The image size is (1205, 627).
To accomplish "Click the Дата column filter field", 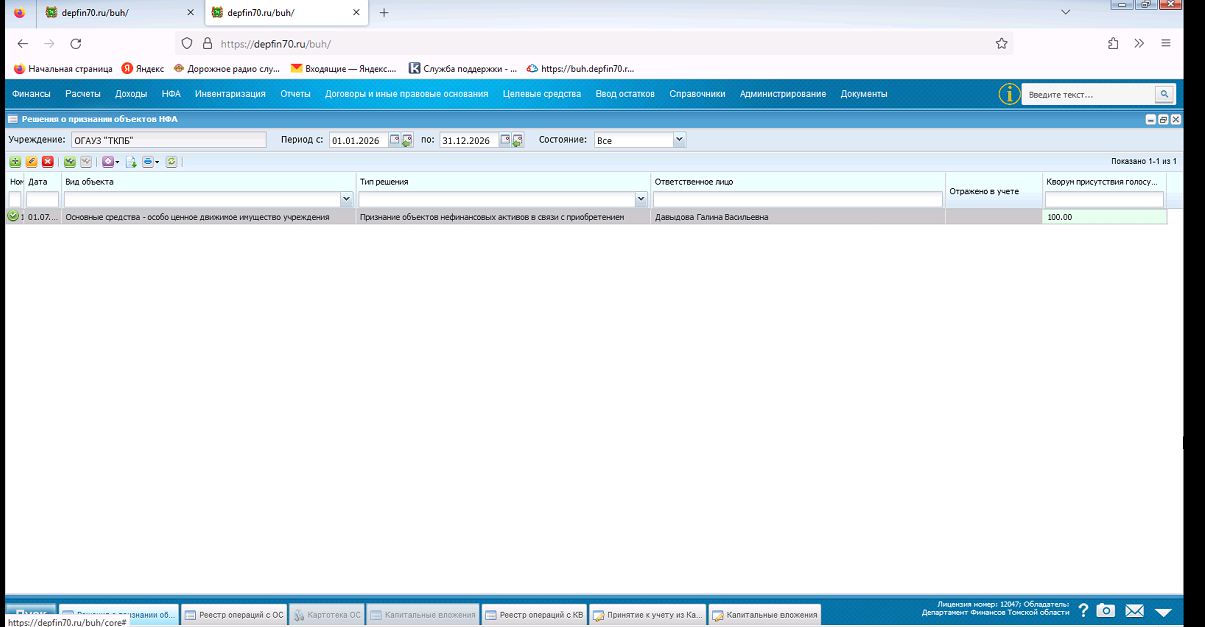I will point(42,200).
